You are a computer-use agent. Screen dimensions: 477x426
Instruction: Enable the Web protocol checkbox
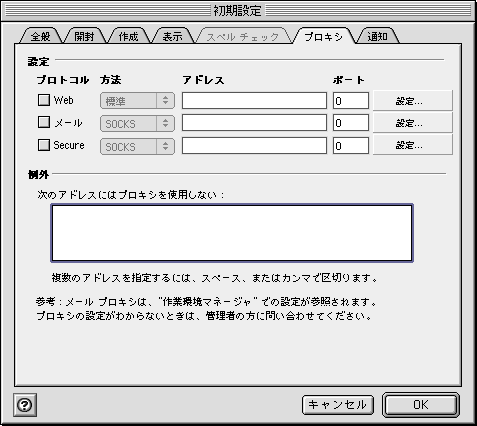pyautogui.click(x=44, y=100)
